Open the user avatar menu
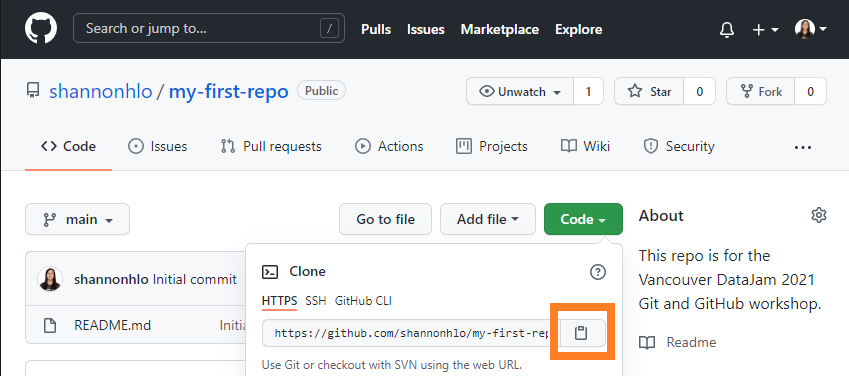The height and width of the screenshot is (377, 849). click(x=810, y=29)
